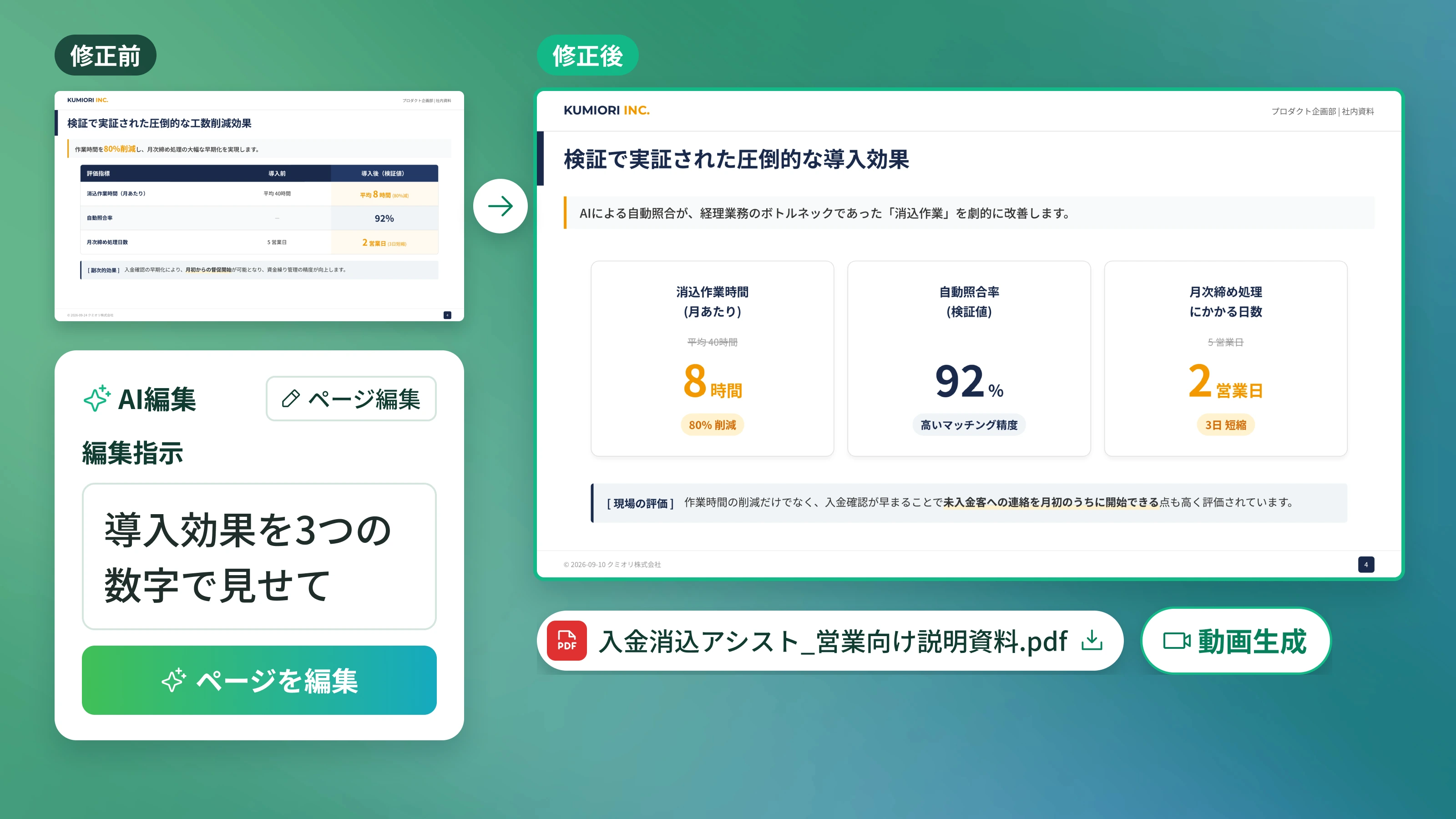This screenshot has height=819, width=1456.
Task: Select the AI編集 heading tab
Action: (140, 399)
